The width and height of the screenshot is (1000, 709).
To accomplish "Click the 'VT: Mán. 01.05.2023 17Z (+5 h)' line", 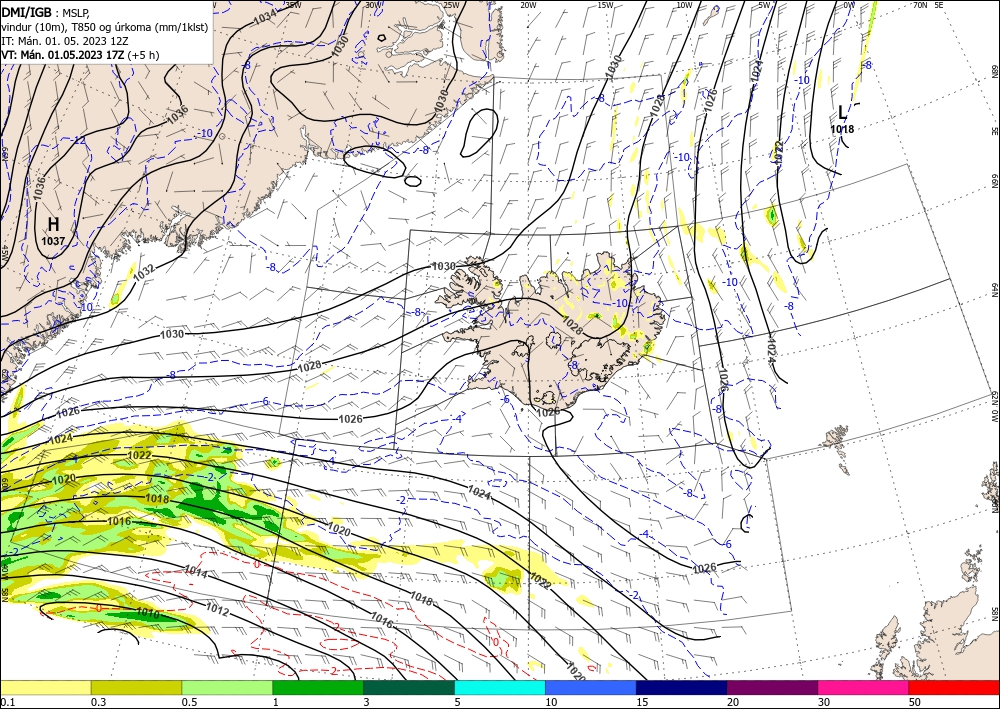I will (x=80, y=55).
